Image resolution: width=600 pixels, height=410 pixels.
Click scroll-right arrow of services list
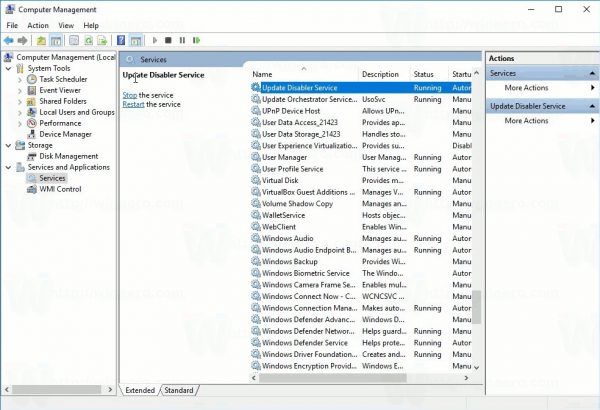(x=466, y=378)
